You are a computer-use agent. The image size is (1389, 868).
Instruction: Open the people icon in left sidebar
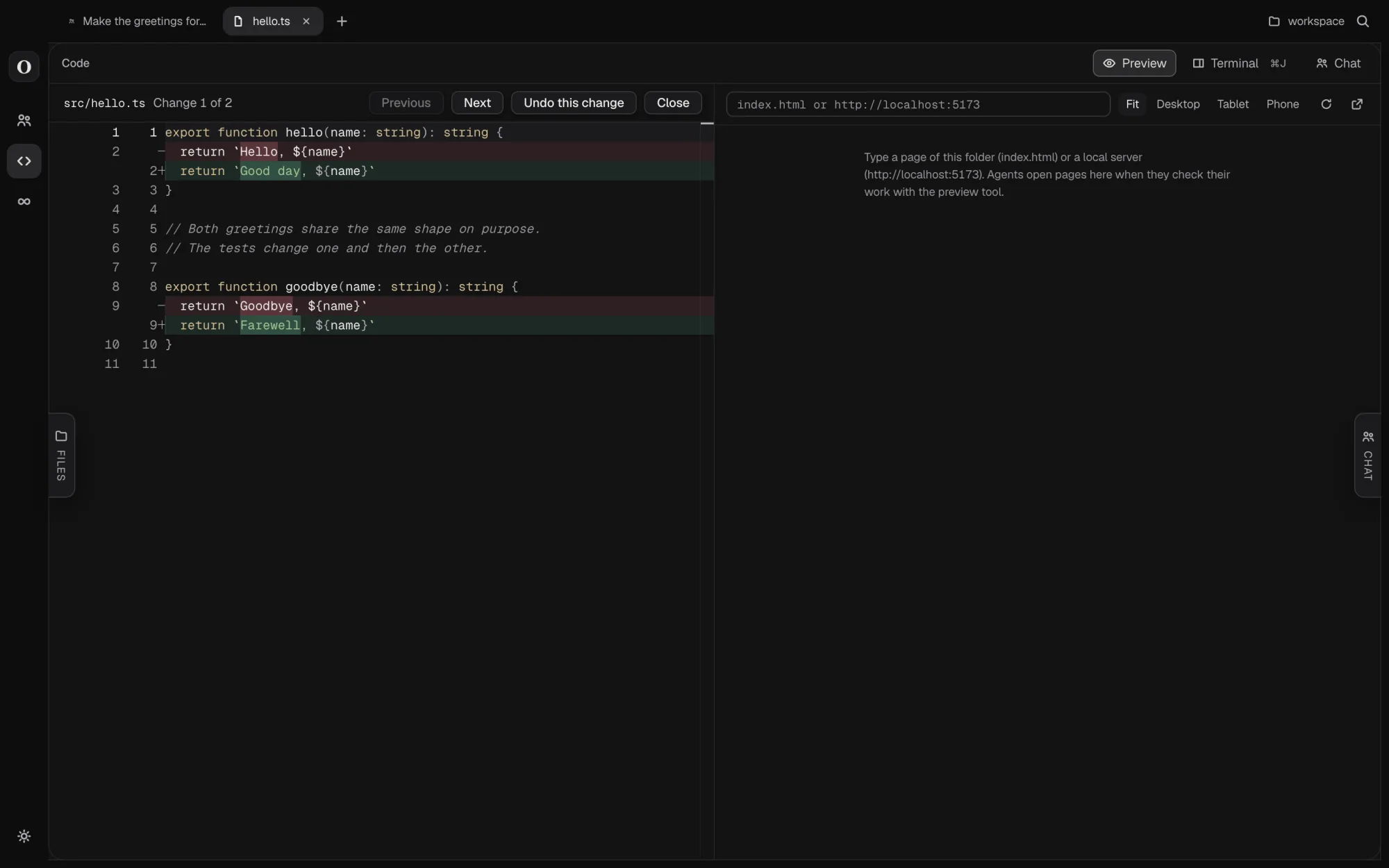pyautogui.click(x=24, y=121)
